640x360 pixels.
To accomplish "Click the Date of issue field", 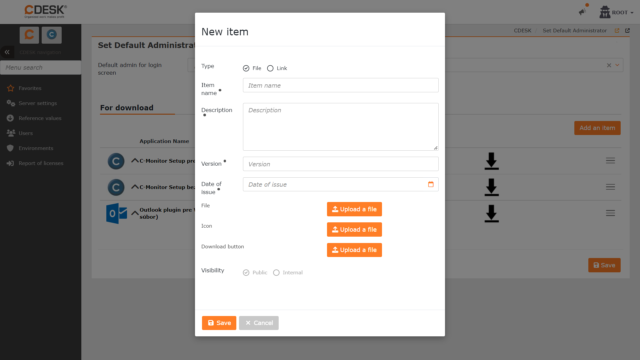I will tap(340, 184).
